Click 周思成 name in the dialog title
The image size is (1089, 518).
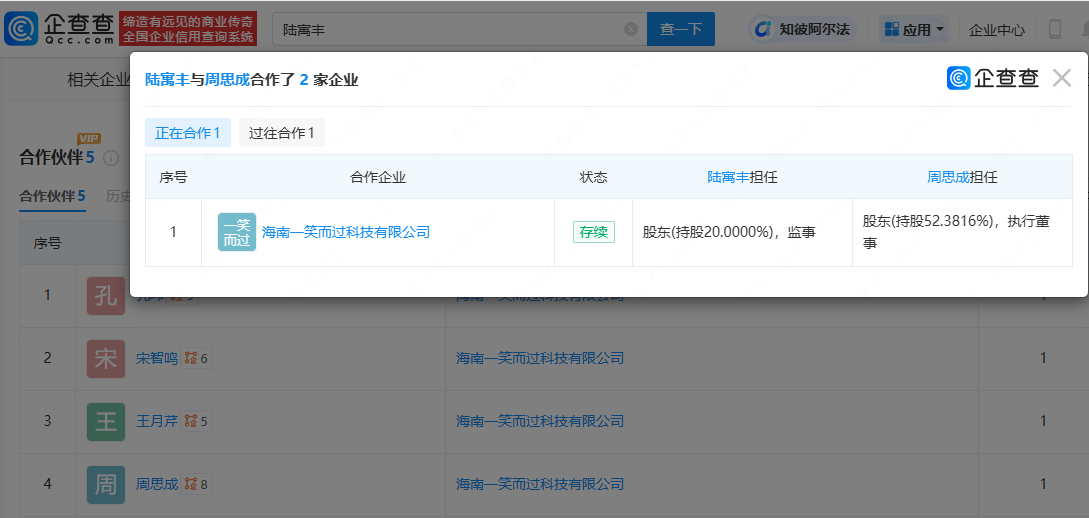click(x=227, y=80)
